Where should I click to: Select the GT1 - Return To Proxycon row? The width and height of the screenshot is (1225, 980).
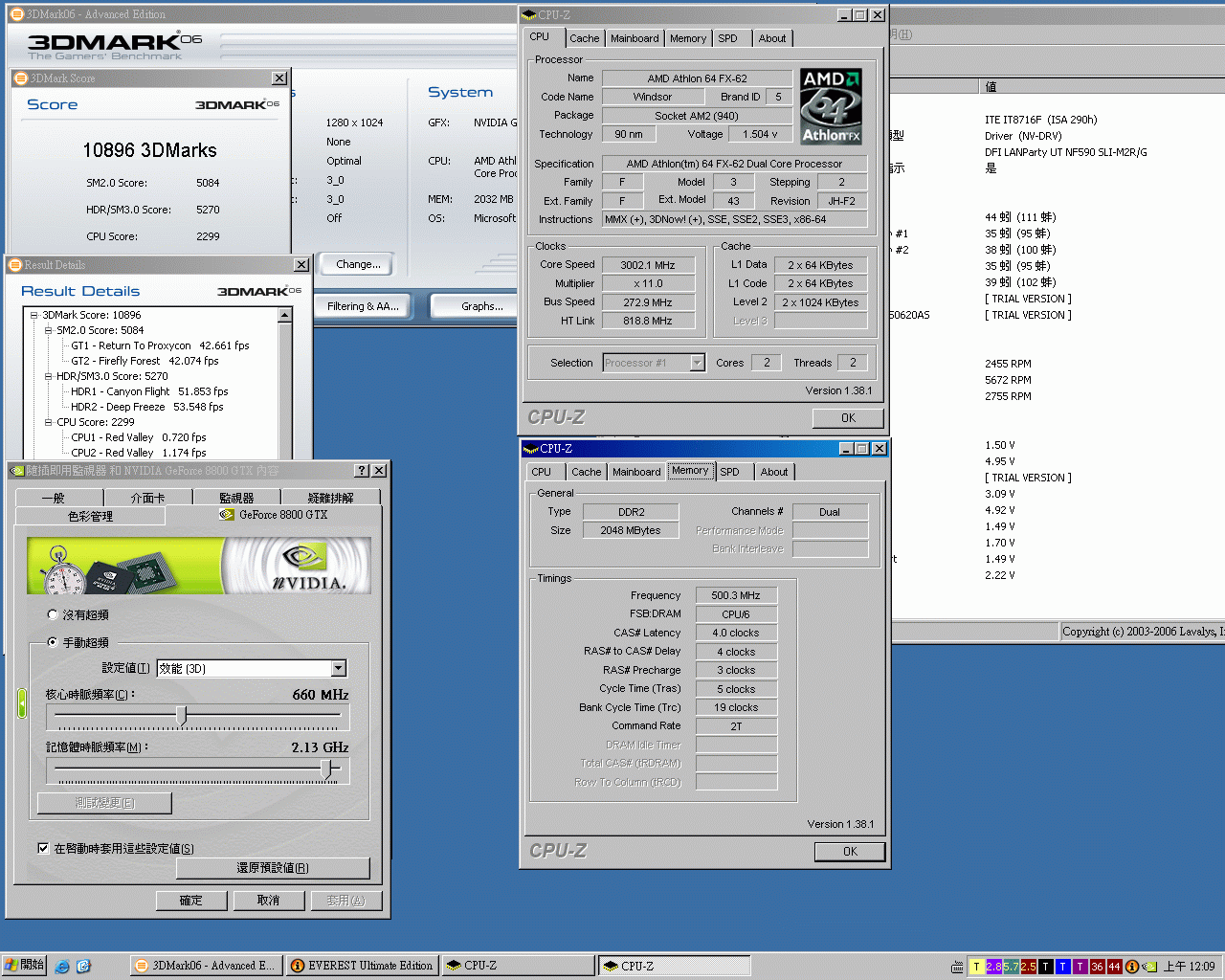coord(160,345)
